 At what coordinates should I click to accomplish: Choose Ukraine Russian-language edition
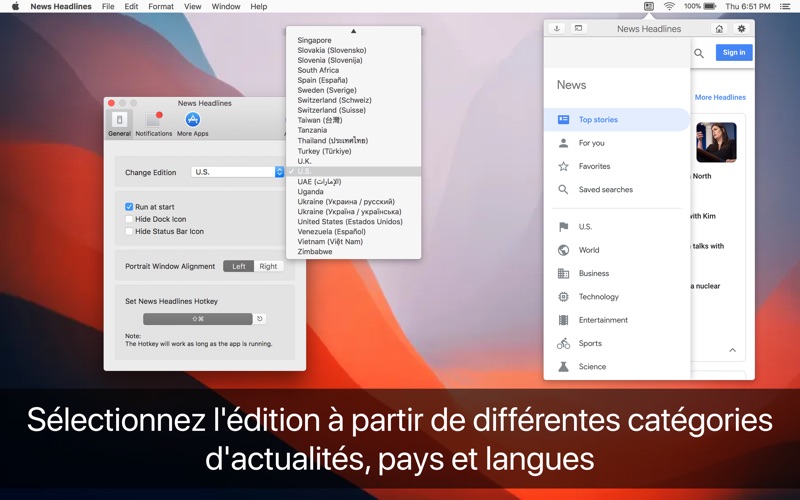tap(354, 202)
